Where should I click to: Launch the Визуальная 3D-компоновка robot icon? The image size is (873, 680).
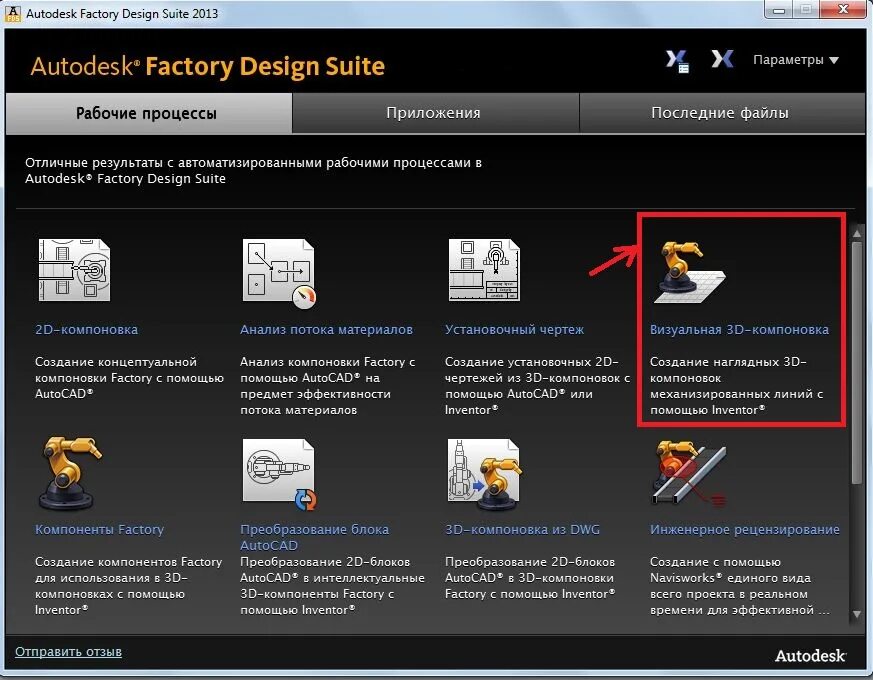pyautogui.click(x=689, y=272)
